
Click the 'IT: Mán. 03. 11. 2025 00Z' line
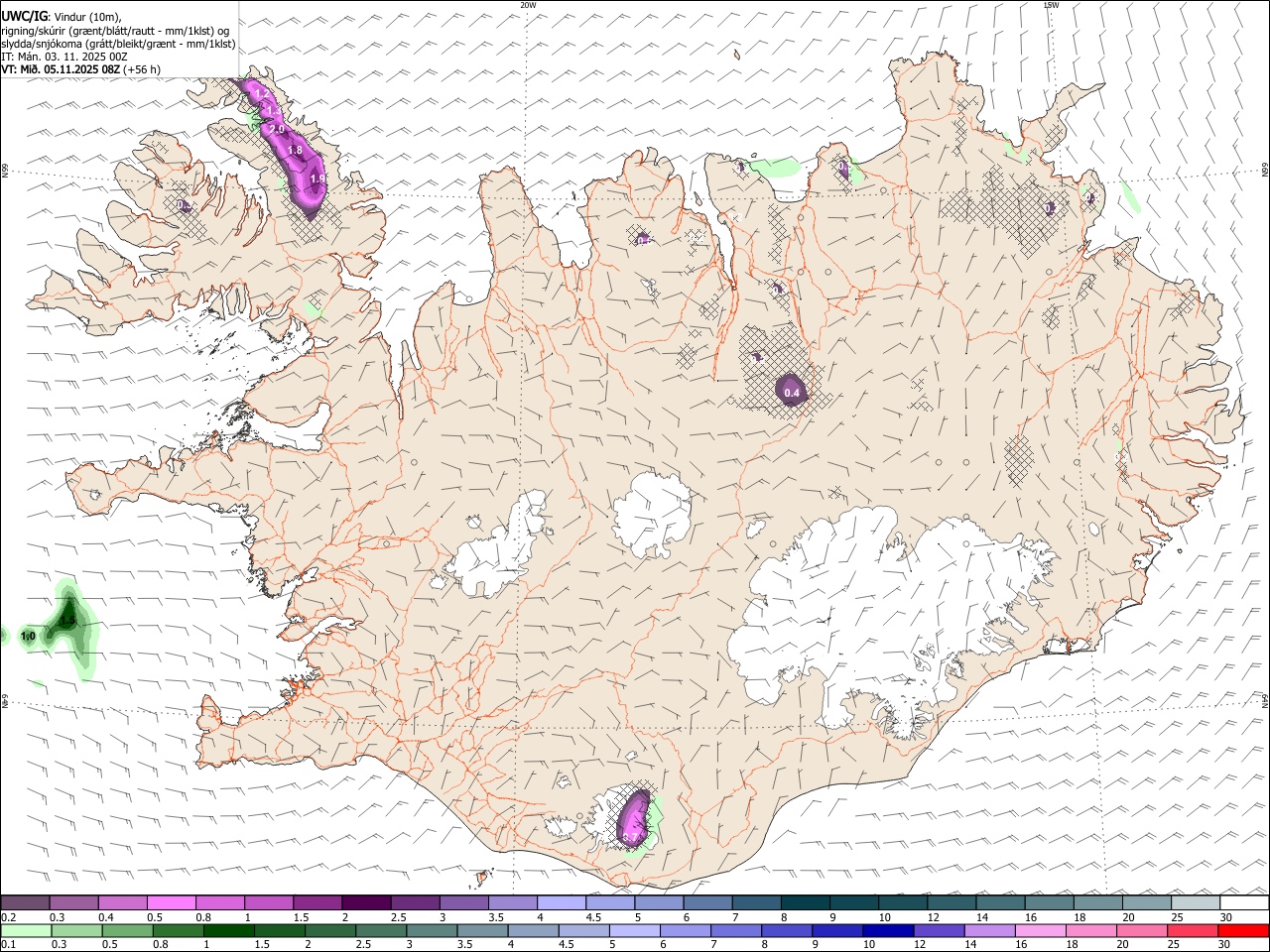tap(64, 57)
